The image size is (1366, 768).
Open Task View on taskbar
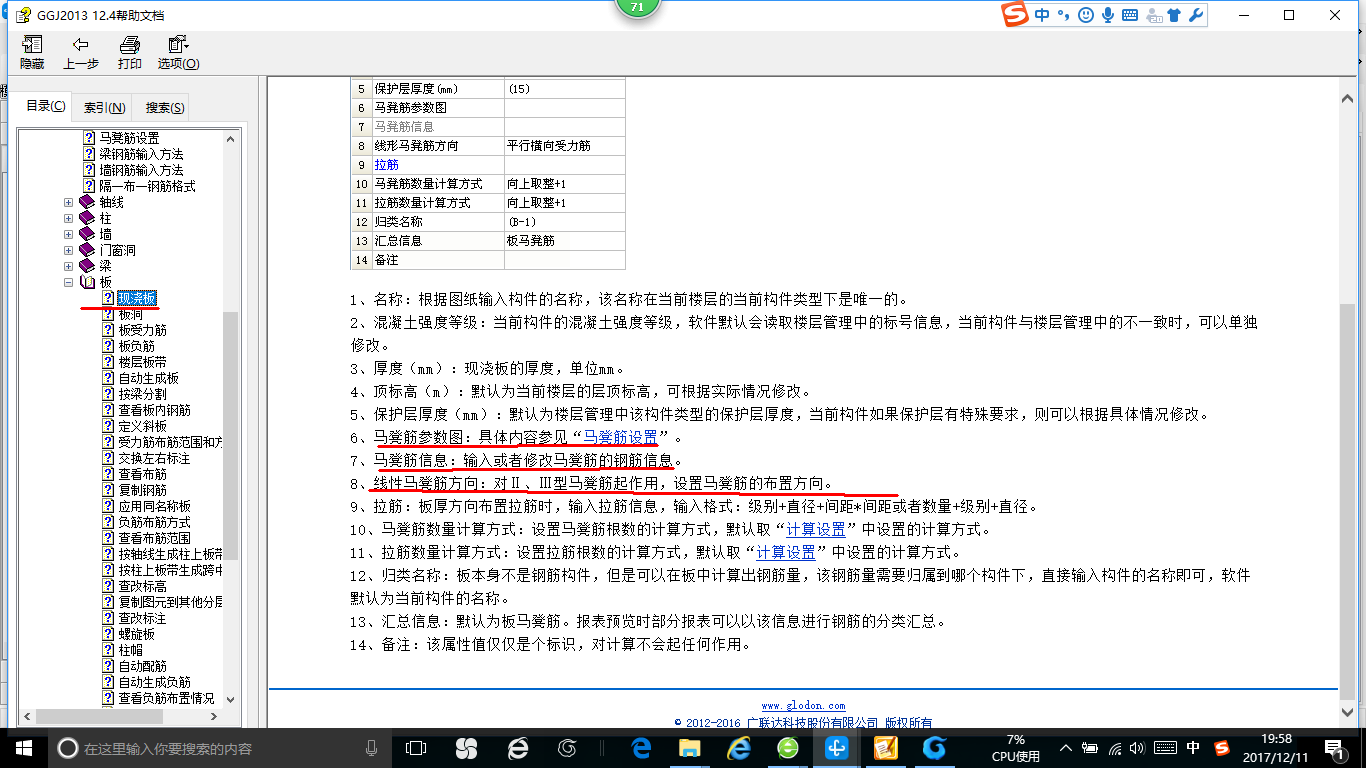(416, 748)
